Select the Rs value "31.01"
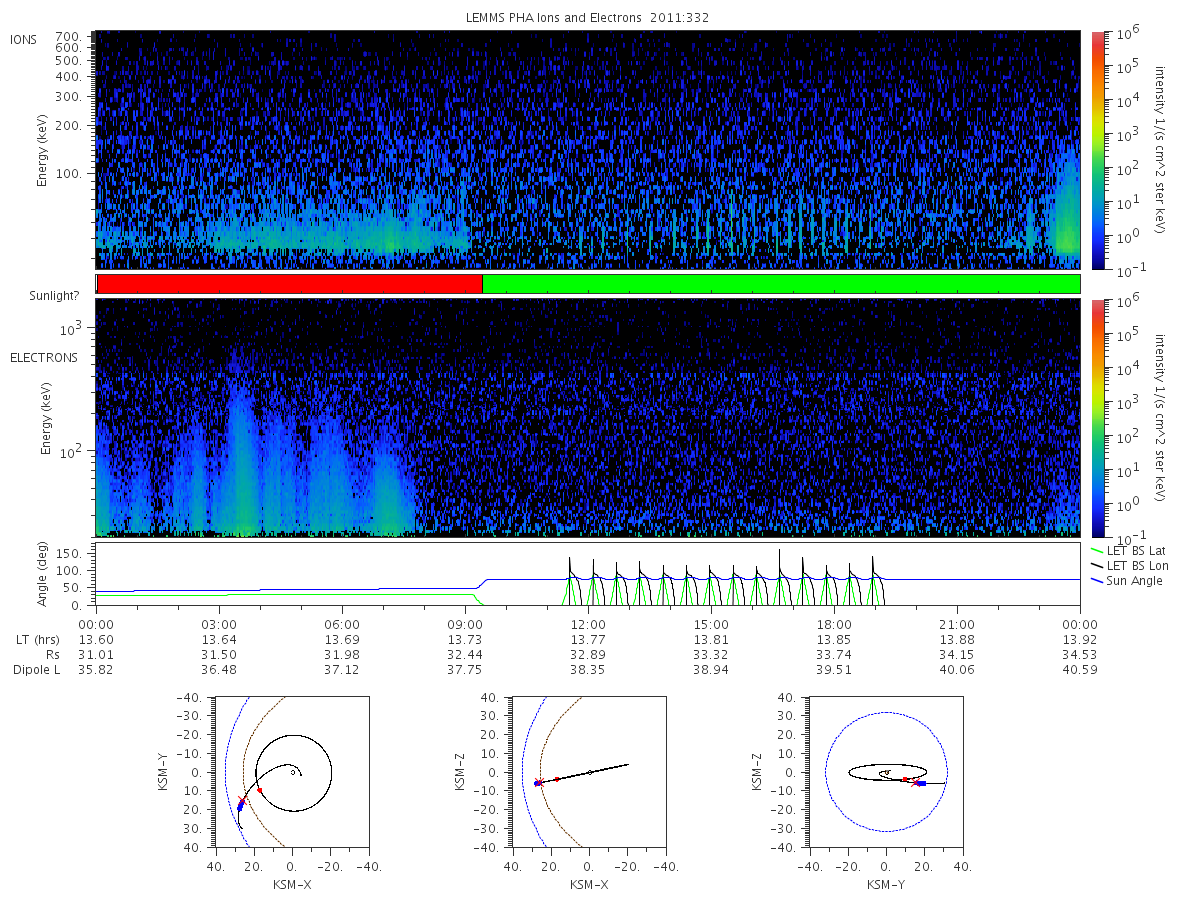This screenshot has width=1200, height=900. pos(96,654)
